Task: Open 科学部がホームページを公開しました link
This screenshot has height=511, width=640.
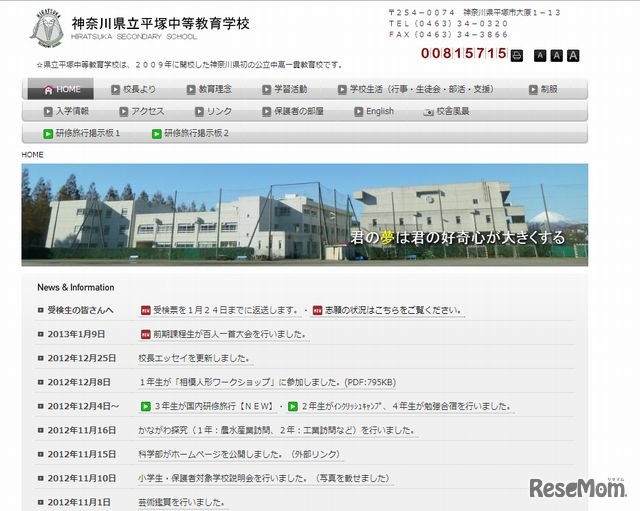Action: click(240, 454)
